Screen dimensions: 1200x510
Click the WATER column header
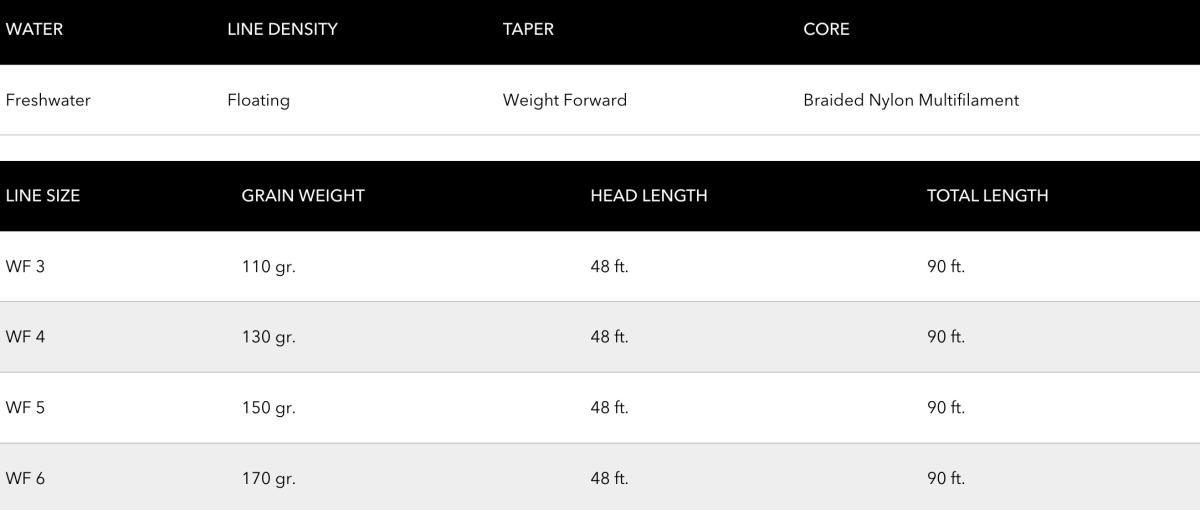(x=34, y=29)
